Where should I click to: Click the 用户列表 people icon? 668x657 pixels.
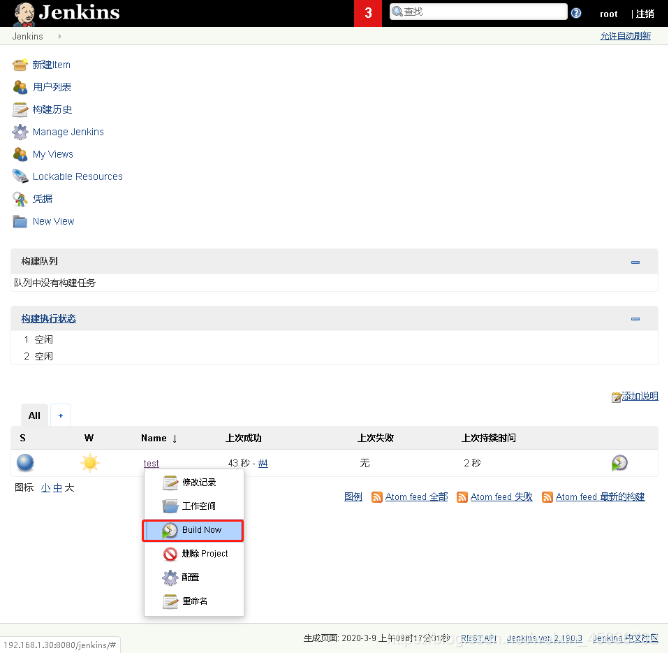click(x=20, y=87)
